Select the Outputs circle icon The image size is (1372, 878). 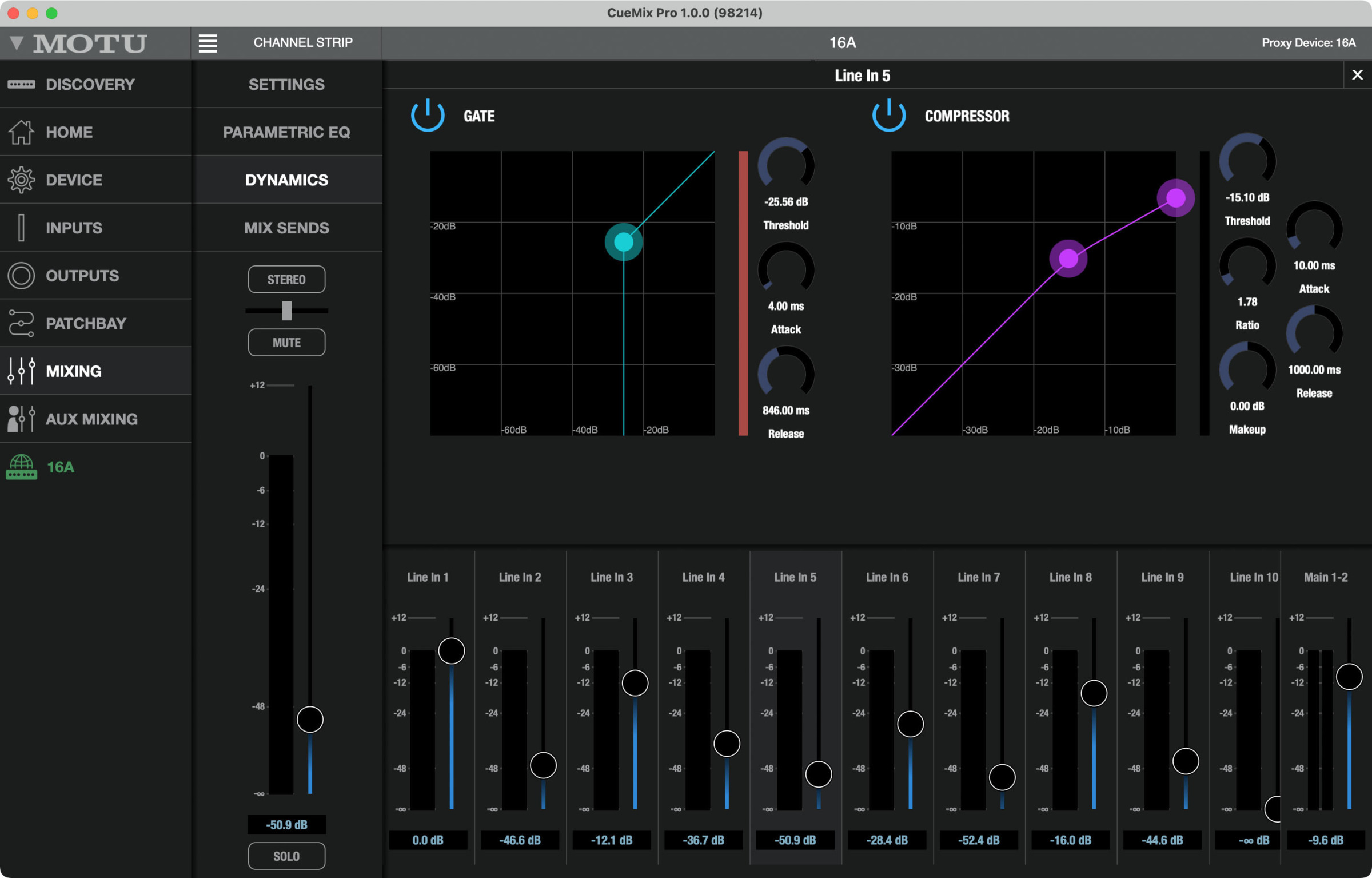(x=21, y=275)
